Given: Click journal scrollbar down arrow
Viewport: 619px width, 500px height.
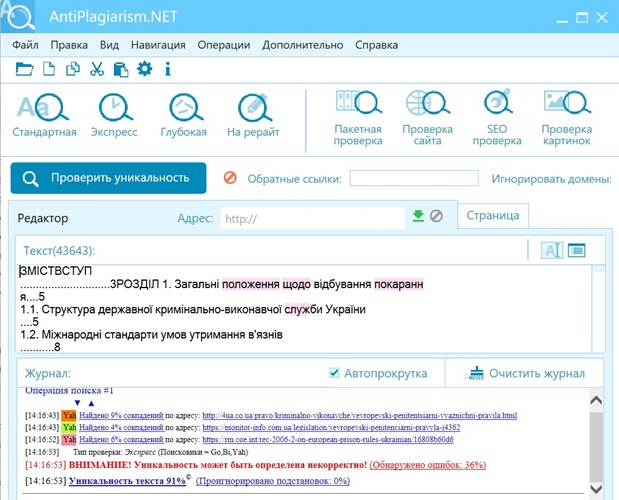Looking at the screenshot, I should pos(596,489).
